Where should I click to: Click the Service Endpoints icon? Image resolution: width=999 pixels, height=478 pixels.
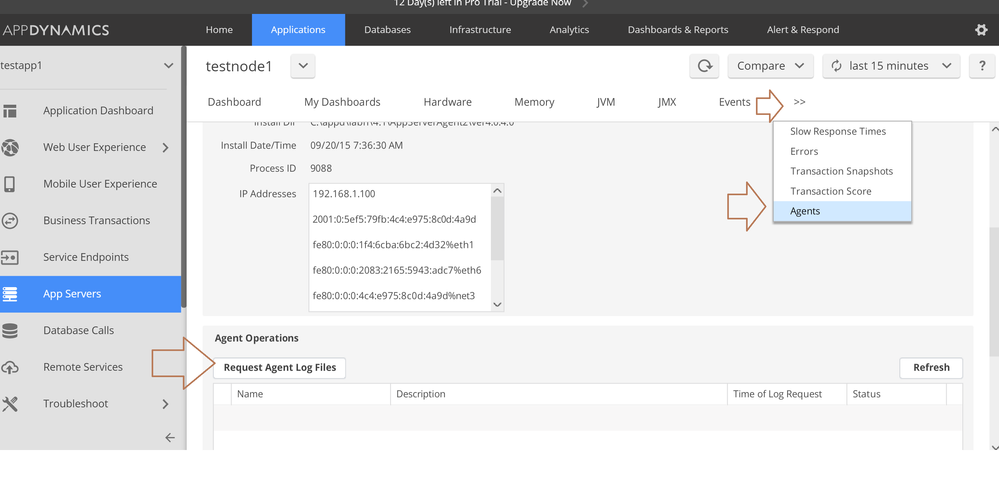(x=10, y=257)
